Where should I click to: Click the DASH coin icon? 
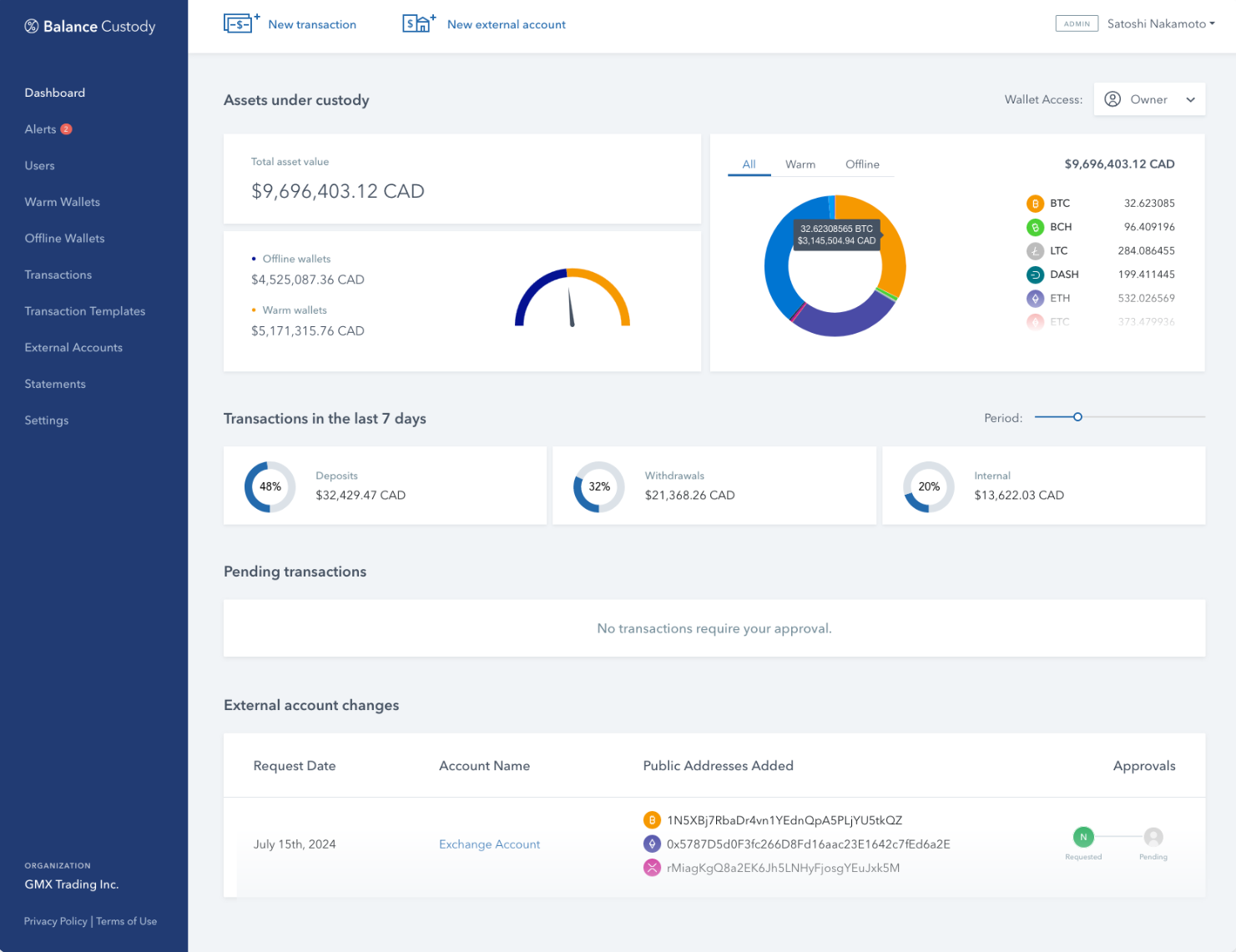[1035, 275]
